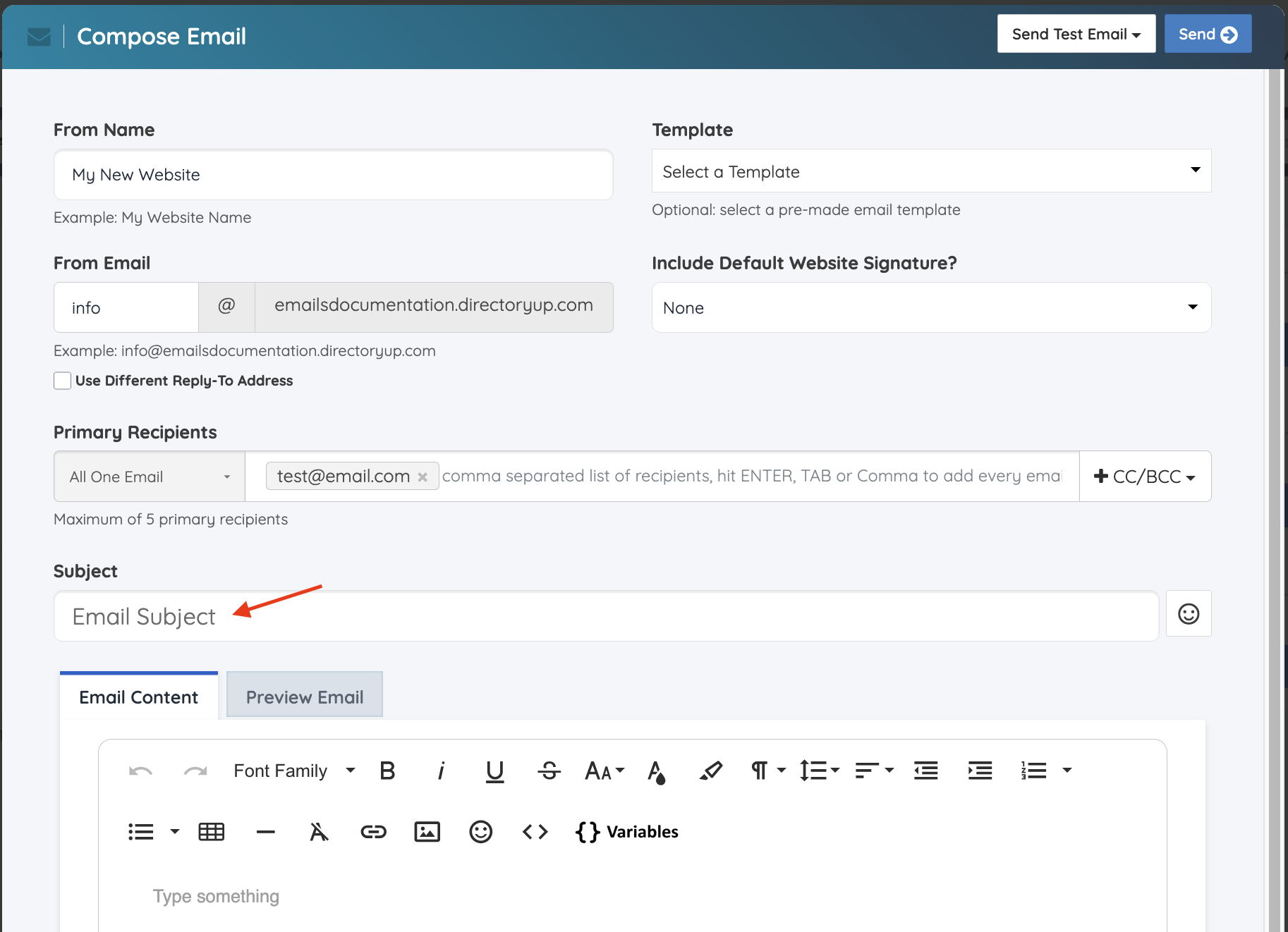The image size is (1288, 932).
Task: Clear text formatting
Action: tap(319, 832)
